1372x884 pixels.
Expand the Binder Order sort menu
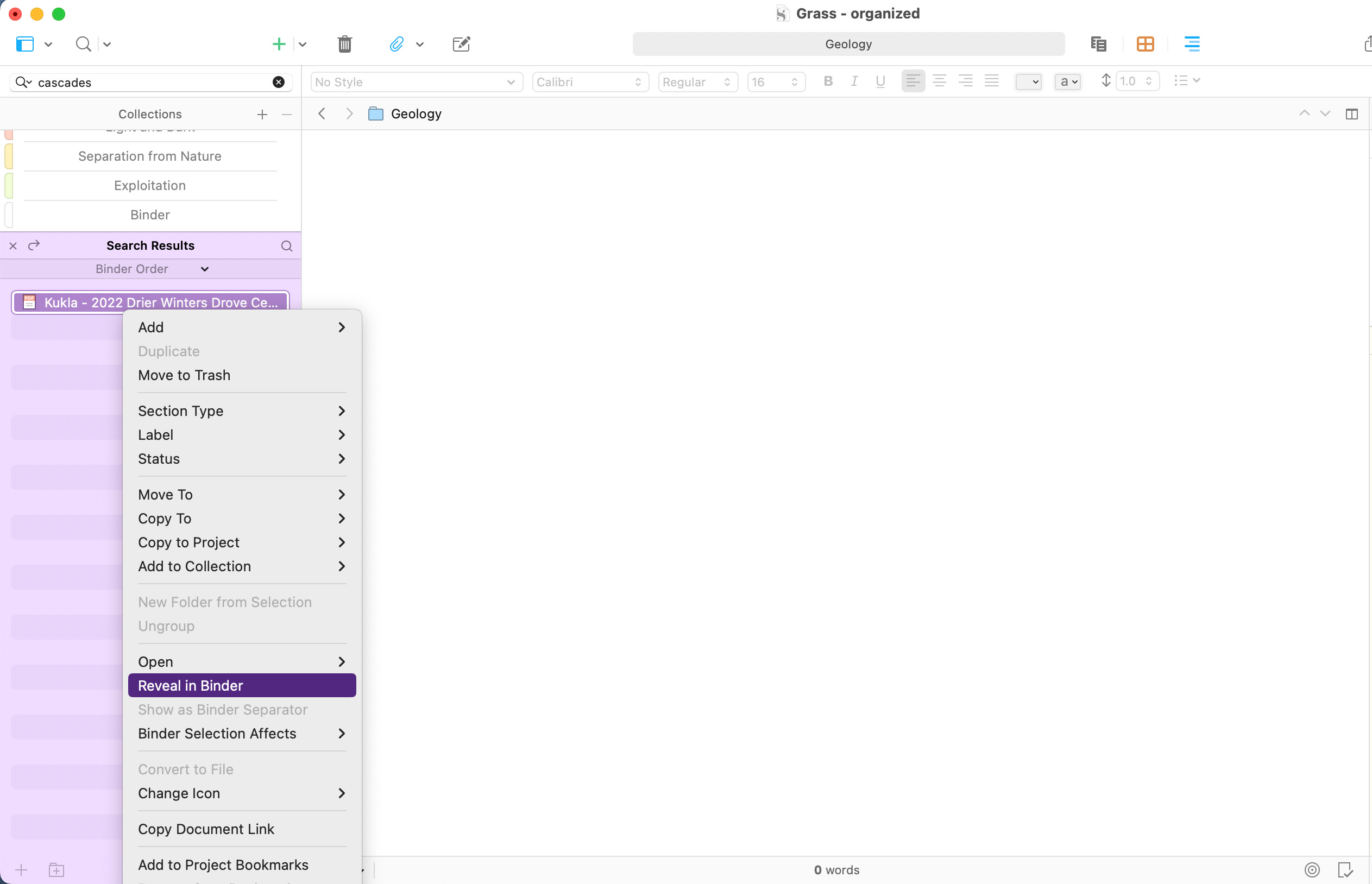pos(151,269)
